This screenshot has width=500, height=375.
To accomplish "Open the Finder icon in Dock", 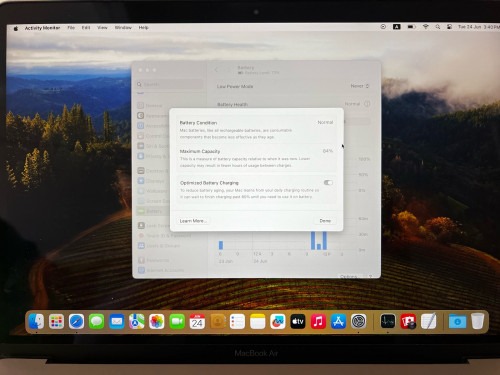I will 36,321.
